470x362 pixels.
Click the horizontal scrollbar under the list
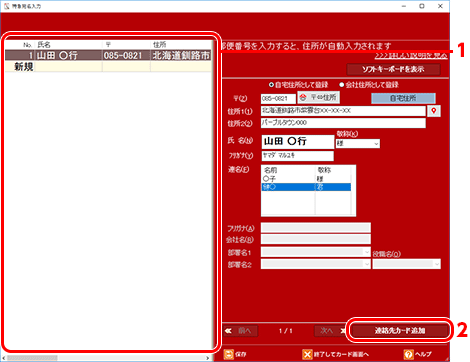point(107,358)
